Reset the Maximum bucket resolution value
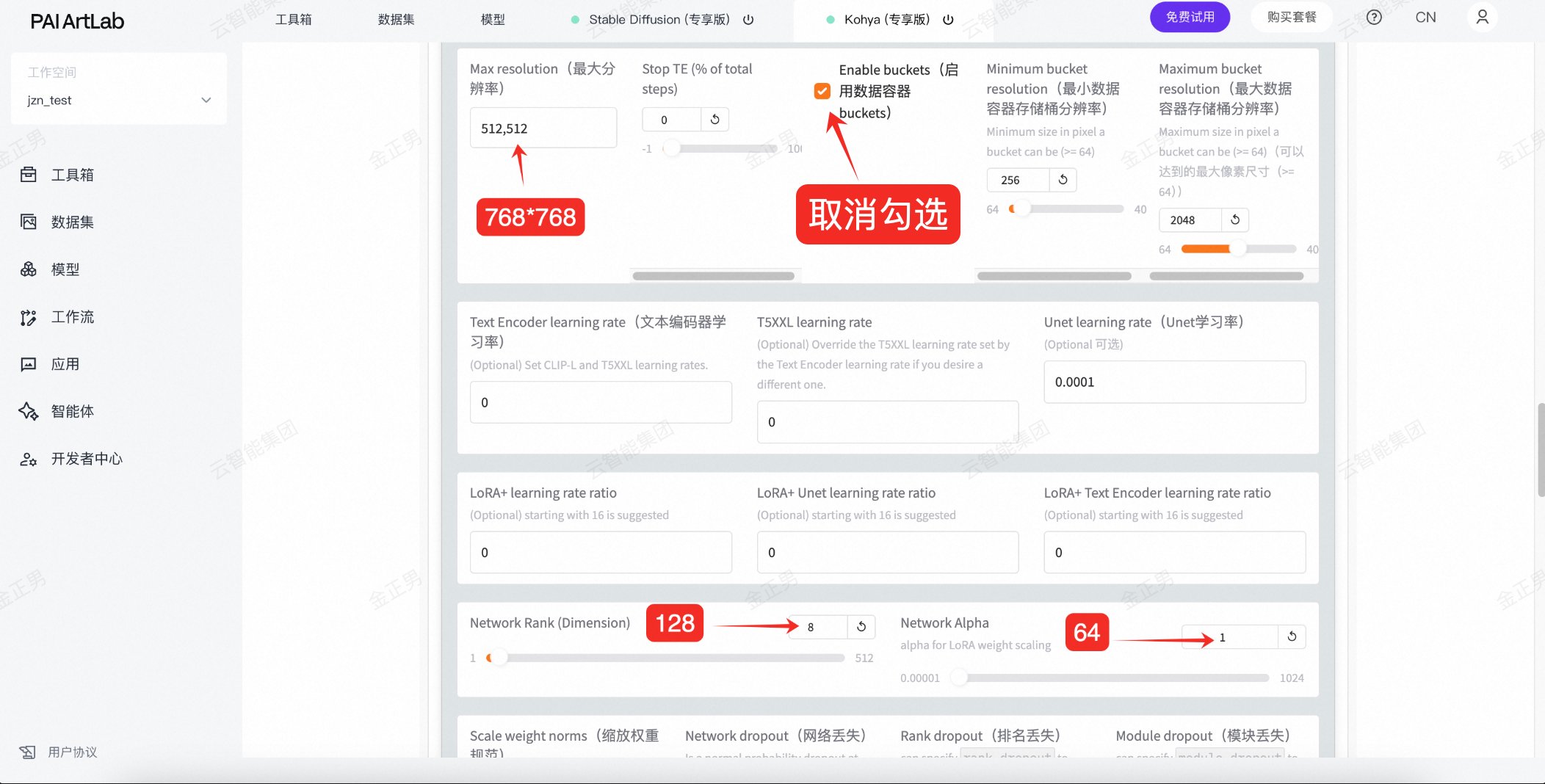Image resolution: width=1545 pixels, height=784 pixels. tap(1235, 219)
